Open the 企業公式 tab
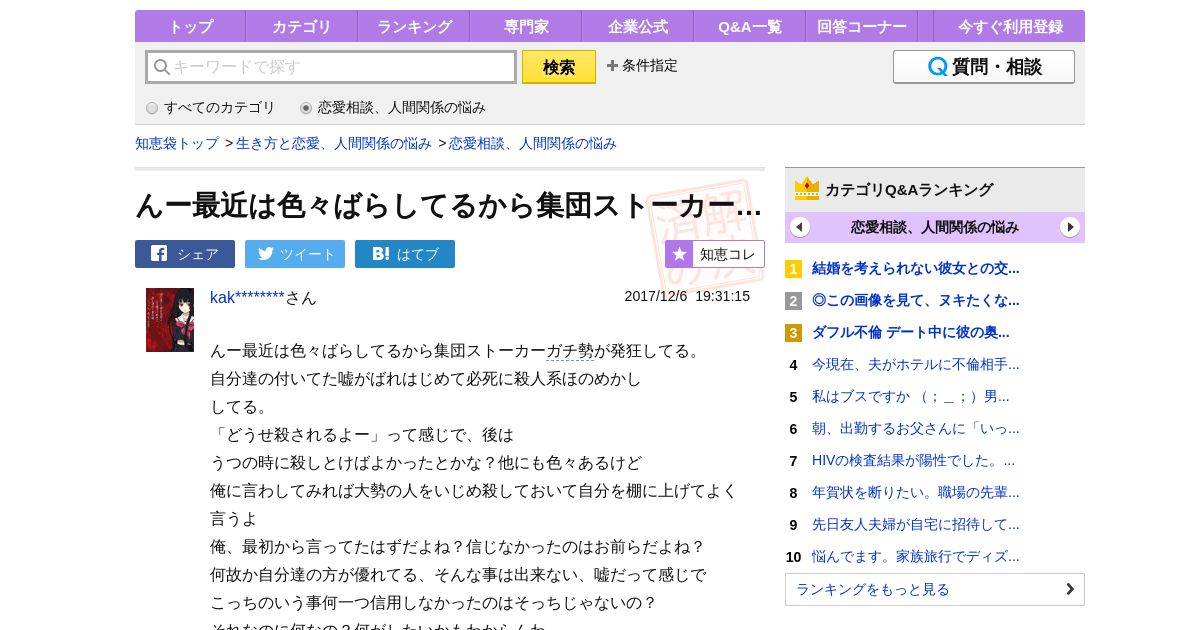 click(638, 26)
